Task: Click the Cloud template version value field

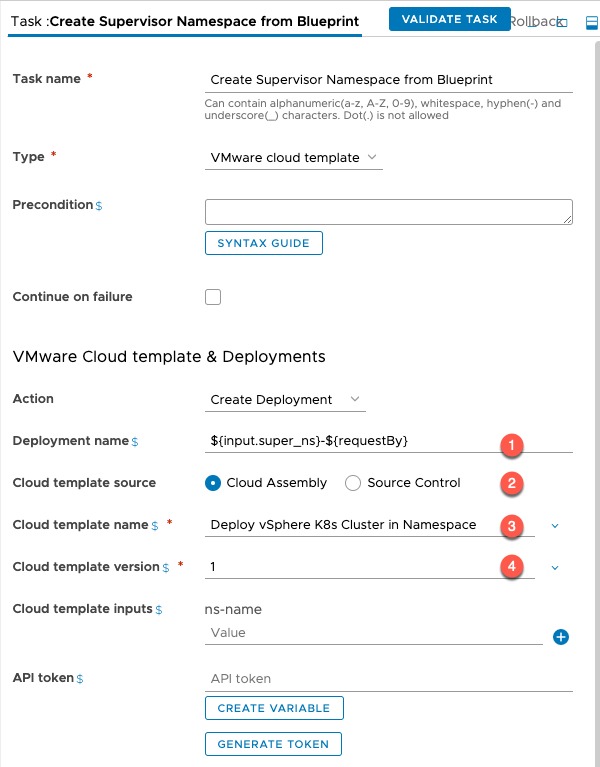Action: (x=370, y=567)
